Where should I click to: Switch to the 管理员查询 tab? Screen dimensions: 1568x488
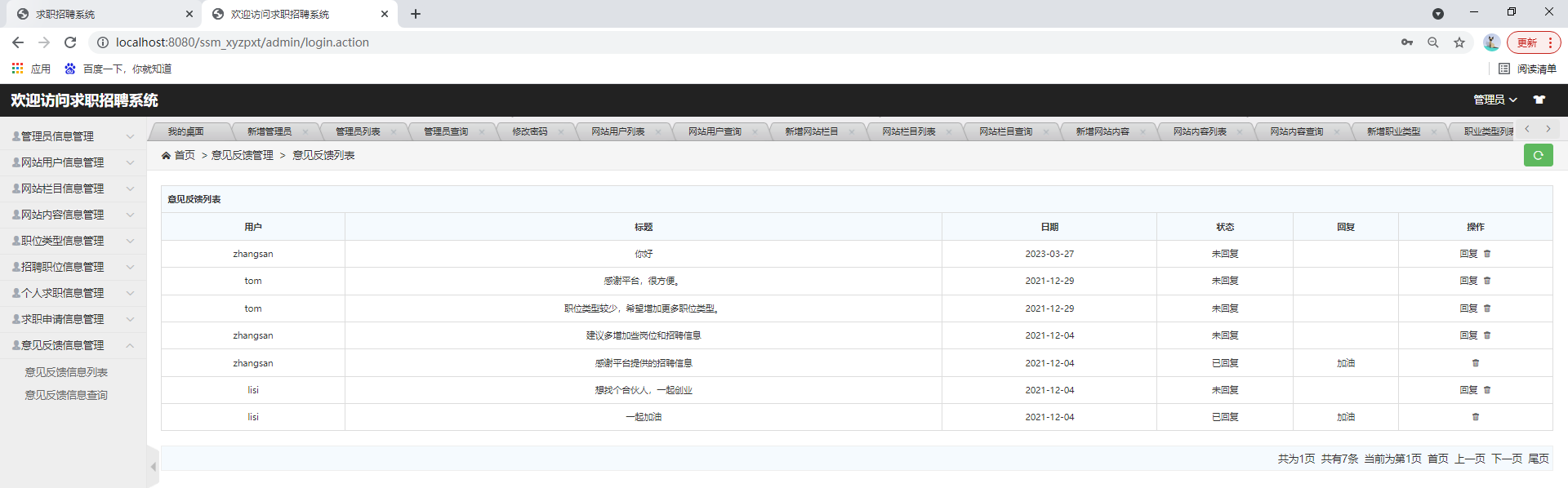coord(446,131)
